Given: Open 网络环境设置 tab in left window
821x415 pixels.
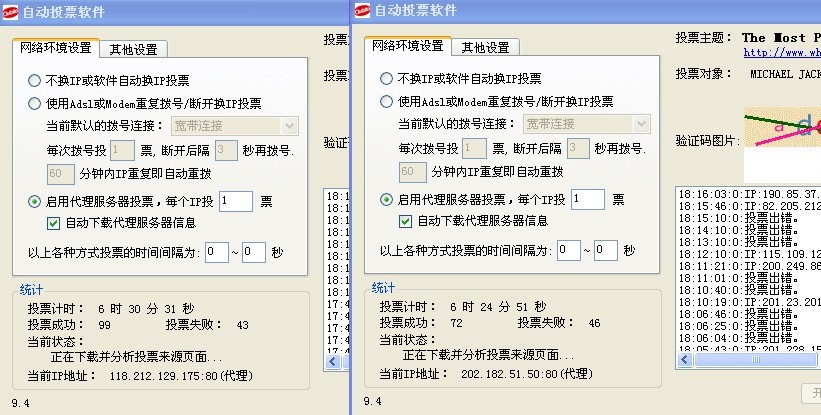Looking at the screenshot, I should [x=56, y=48].
